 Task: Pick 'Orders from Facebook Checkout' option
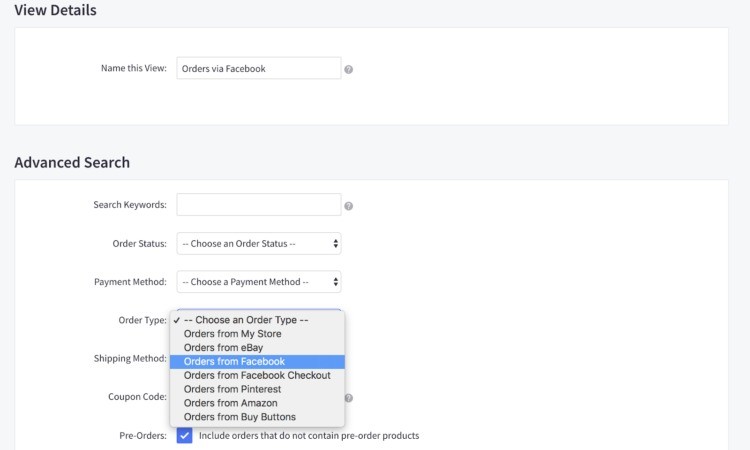[256, 375]
